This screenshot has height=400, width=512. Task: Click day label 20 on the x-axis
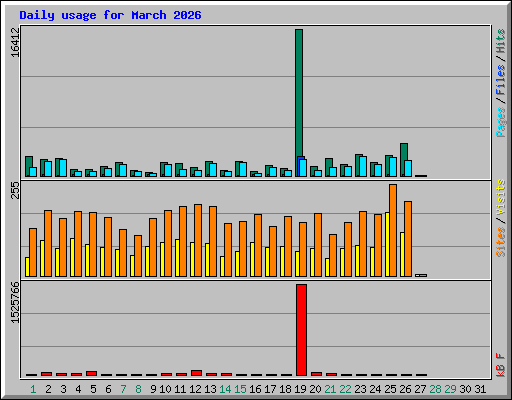pyautogui.click(x=315, y=389)
